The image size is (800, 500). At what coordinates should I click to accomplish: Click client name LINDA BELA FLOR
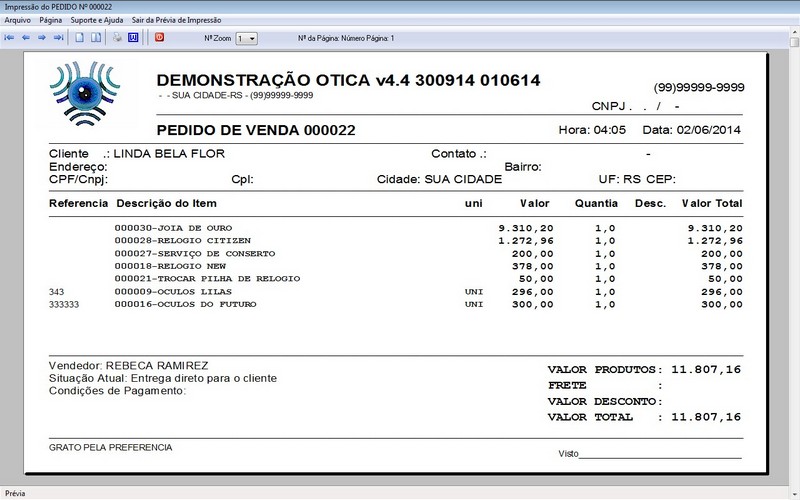[169, 154]
